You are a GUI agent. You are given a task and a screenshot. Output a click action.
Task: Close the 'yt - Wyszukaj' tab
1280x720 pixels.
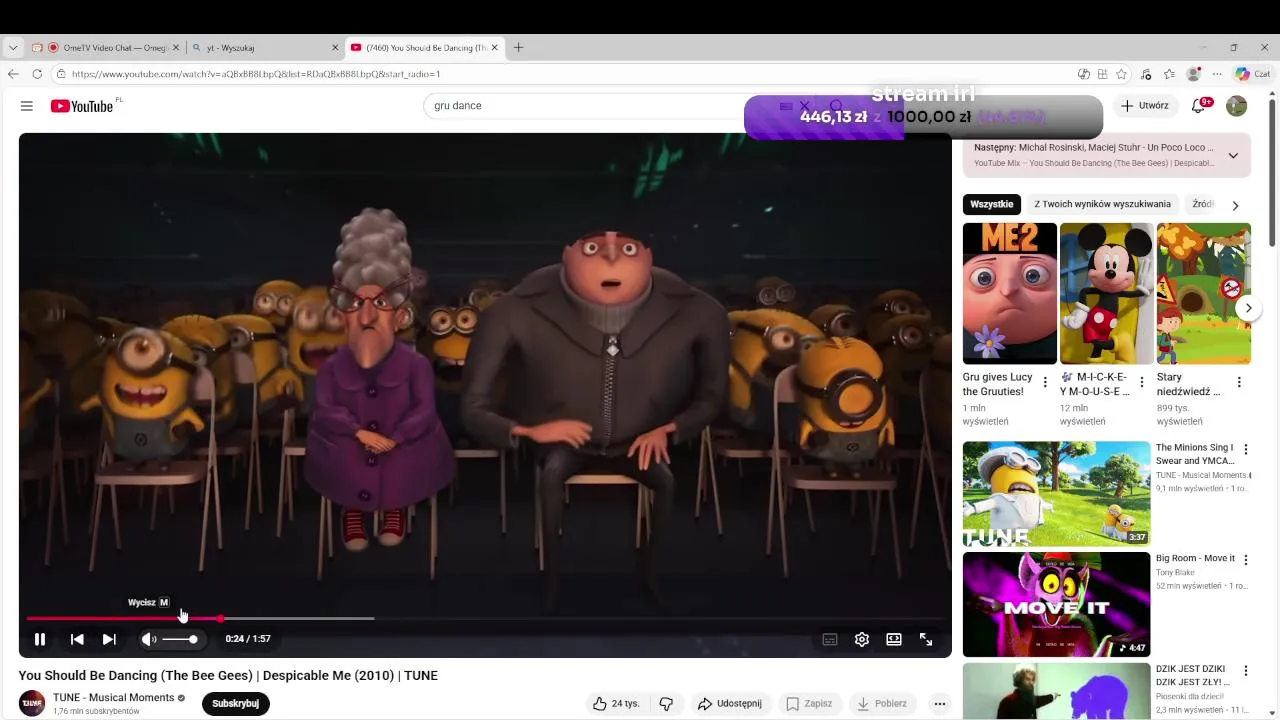[335, 47]
